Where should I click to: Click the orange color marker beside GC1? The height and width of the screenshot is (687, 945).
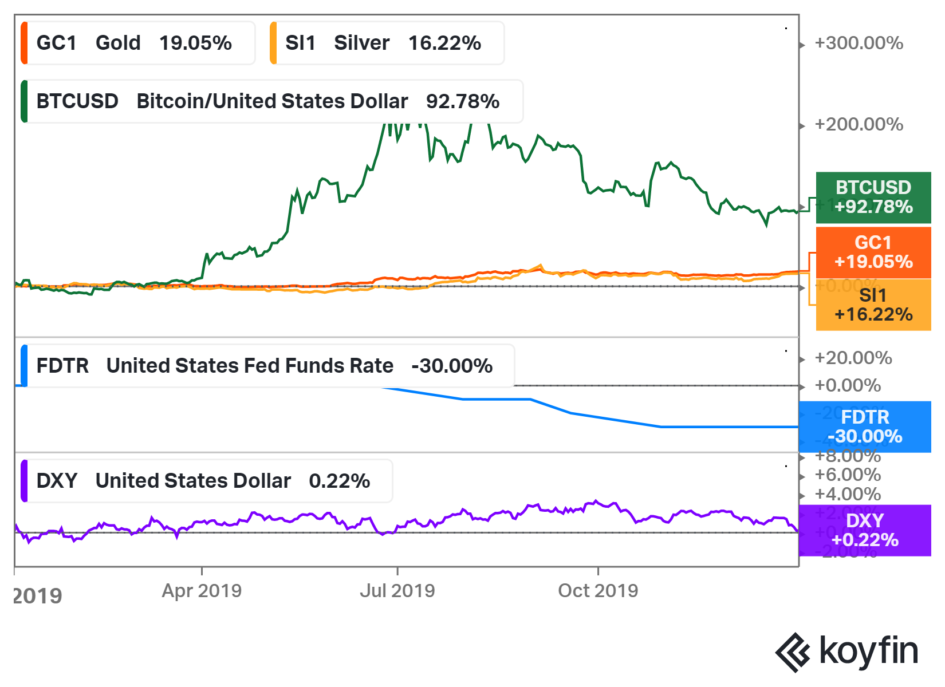[x=23, y=43]
